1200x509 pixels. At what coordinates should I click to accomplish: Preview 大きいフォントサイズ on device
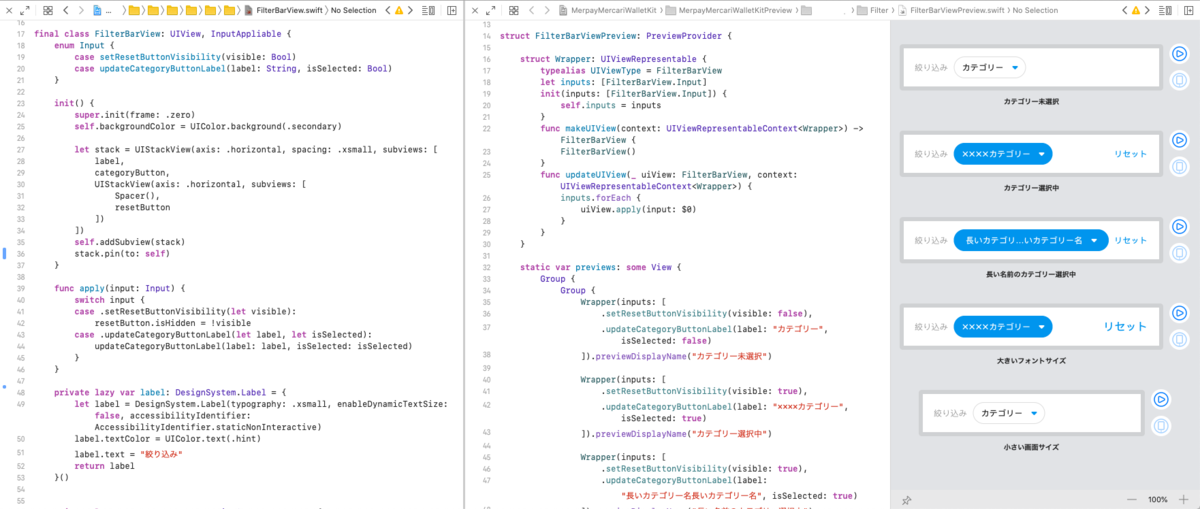[x=1181, y=338]
